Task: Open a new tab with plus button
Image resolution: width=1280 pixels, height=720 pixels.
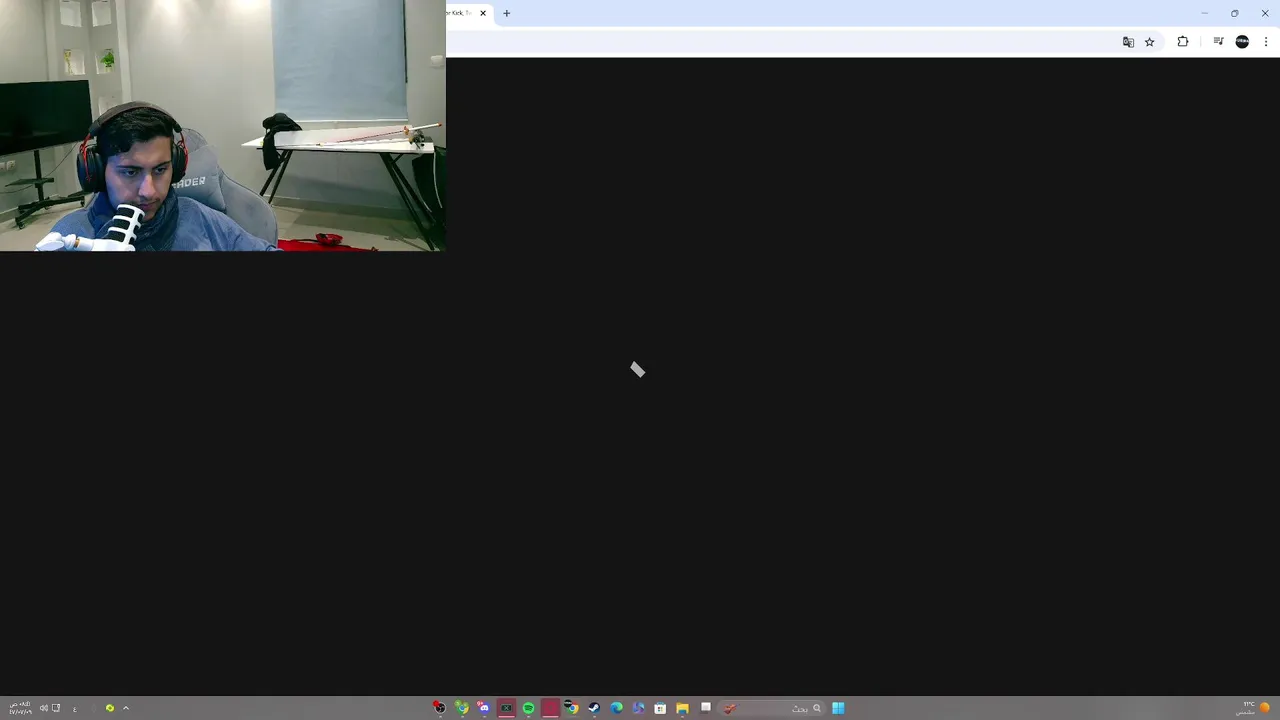Action: click(507, 13)
